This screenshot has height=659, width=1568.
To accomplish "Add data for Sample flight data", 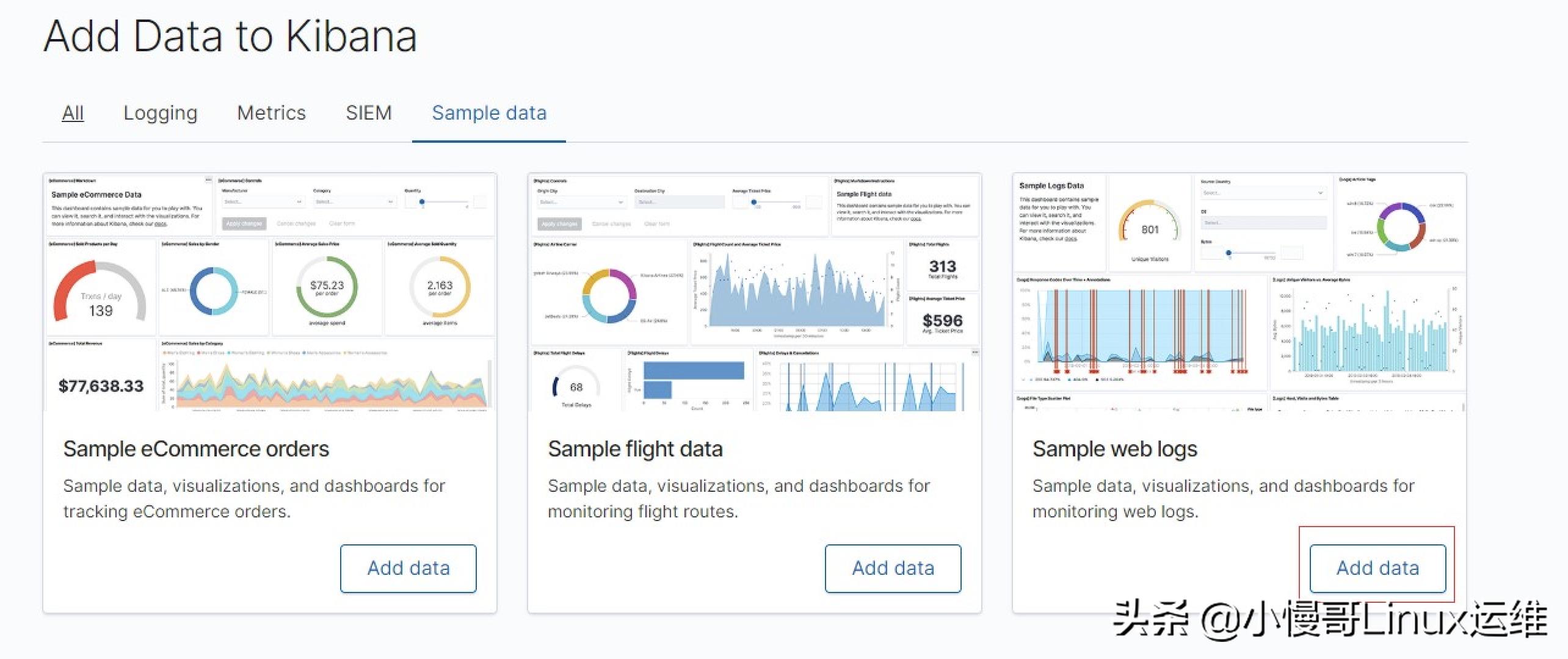I will point(893,568).
